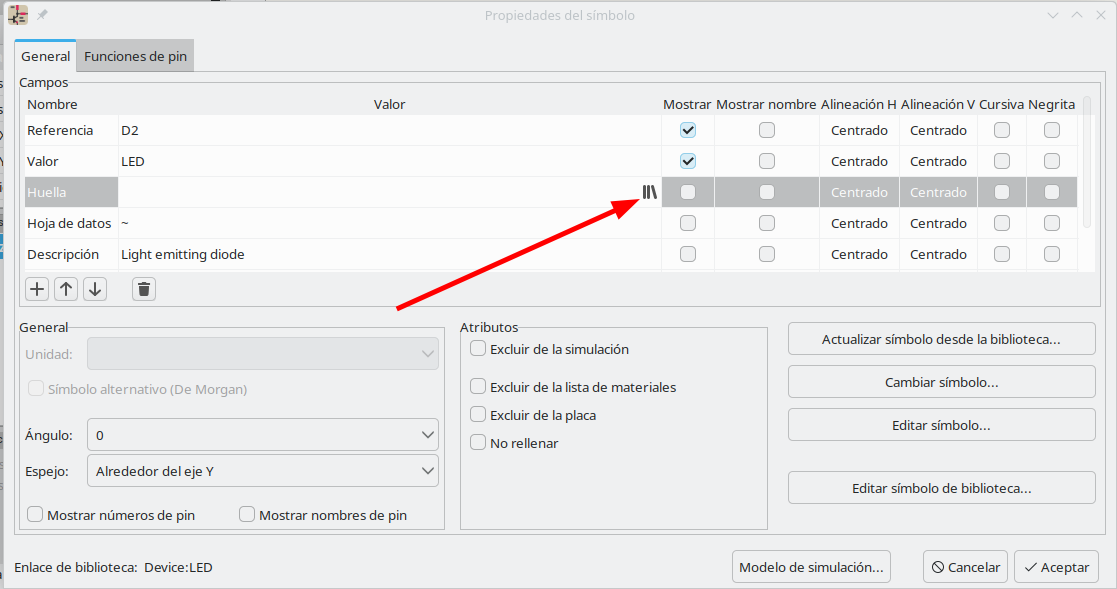Expand the Espejo dropdown
The image size is (1117, 589).
[x=263, y=471]
